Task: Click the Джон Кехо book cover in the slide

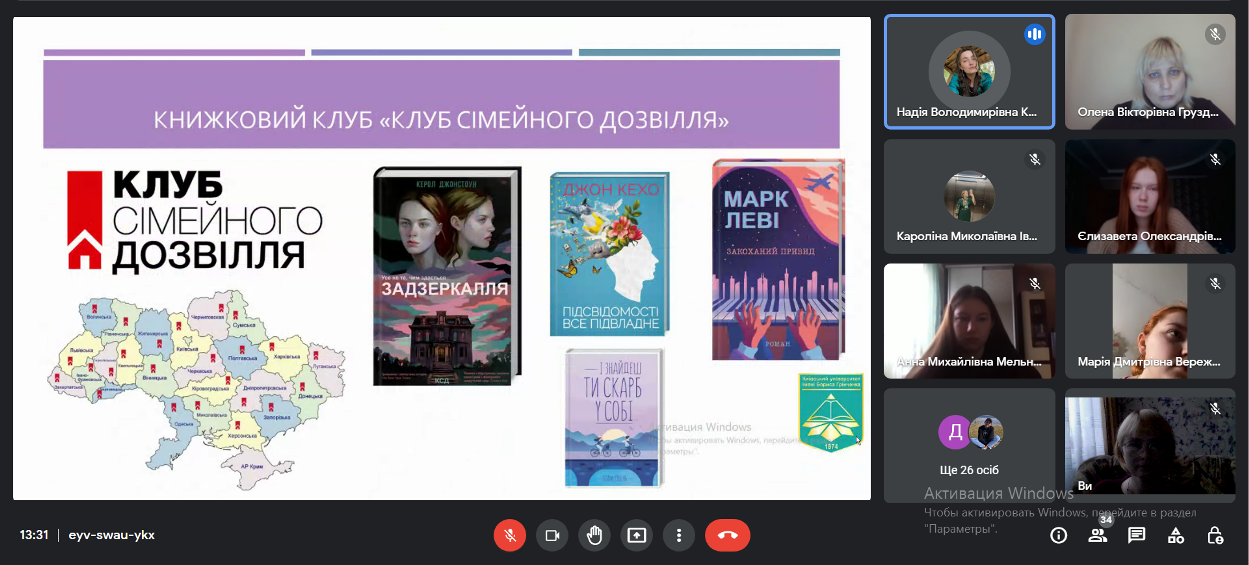Action: (609, 253)
